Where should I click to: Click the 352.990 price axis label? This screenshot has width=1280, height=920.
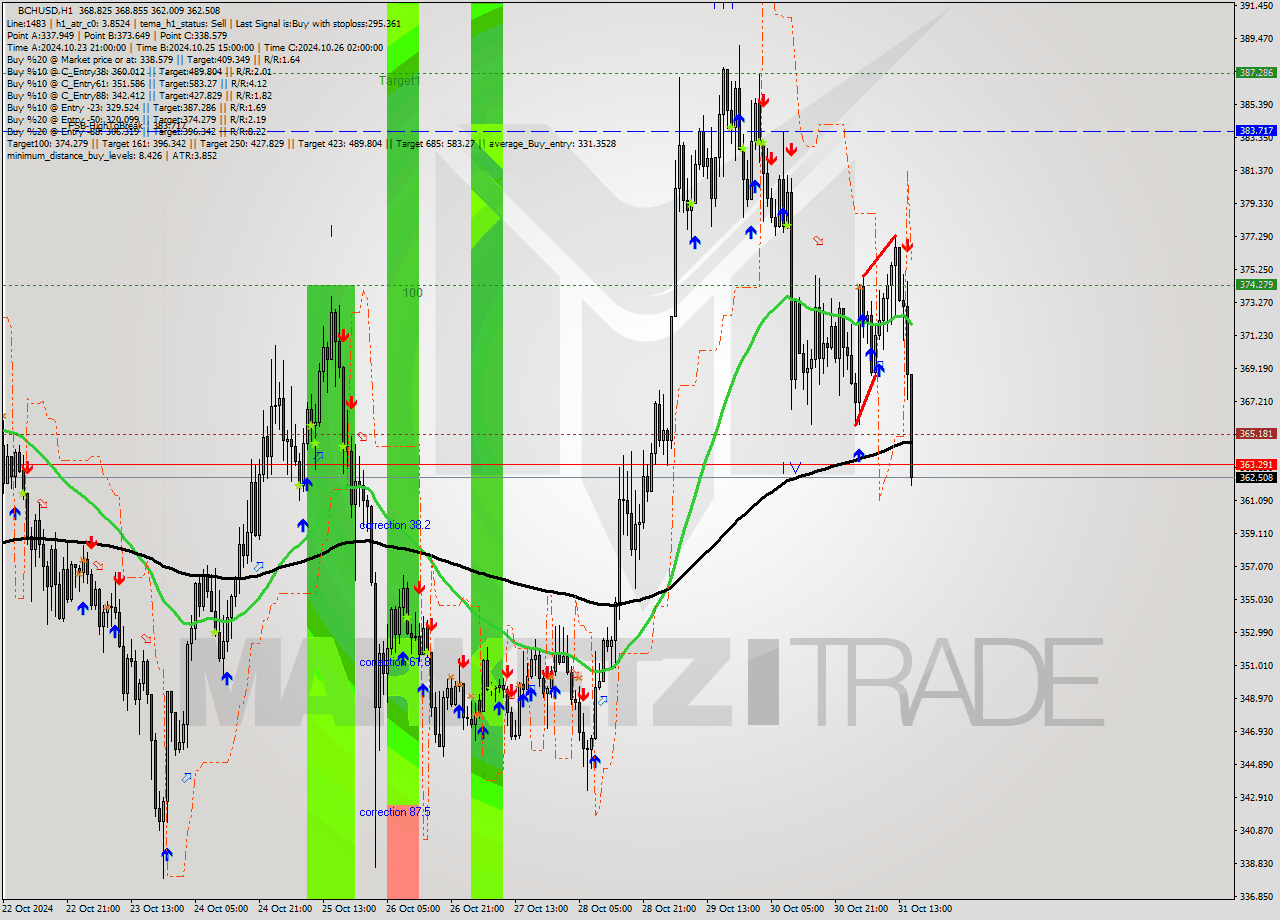(x=1256, y=633)
